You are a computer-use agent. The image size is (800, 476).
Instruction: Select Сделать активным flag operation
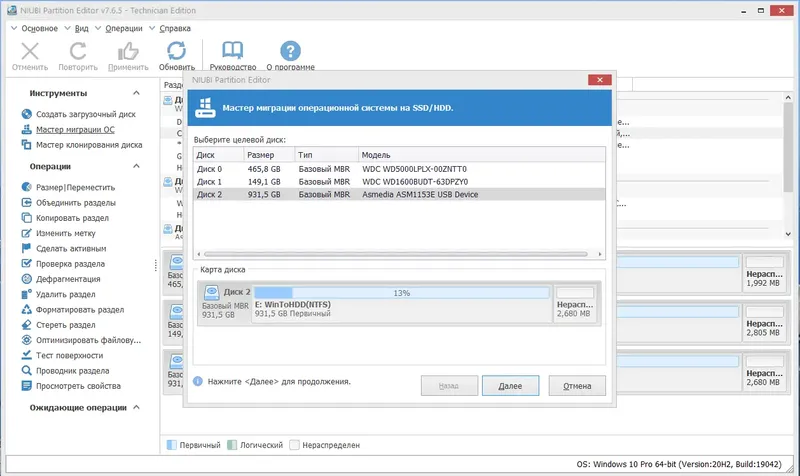point(71,248)
